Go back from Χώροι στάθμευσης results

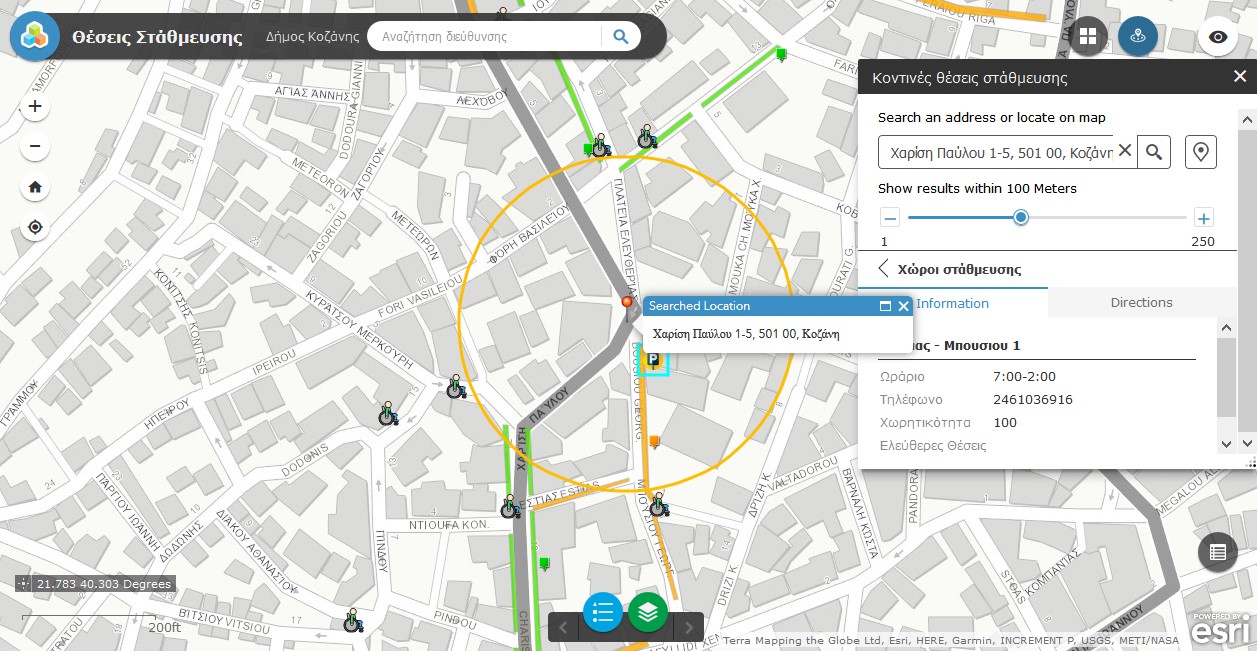tap(884, 269)
